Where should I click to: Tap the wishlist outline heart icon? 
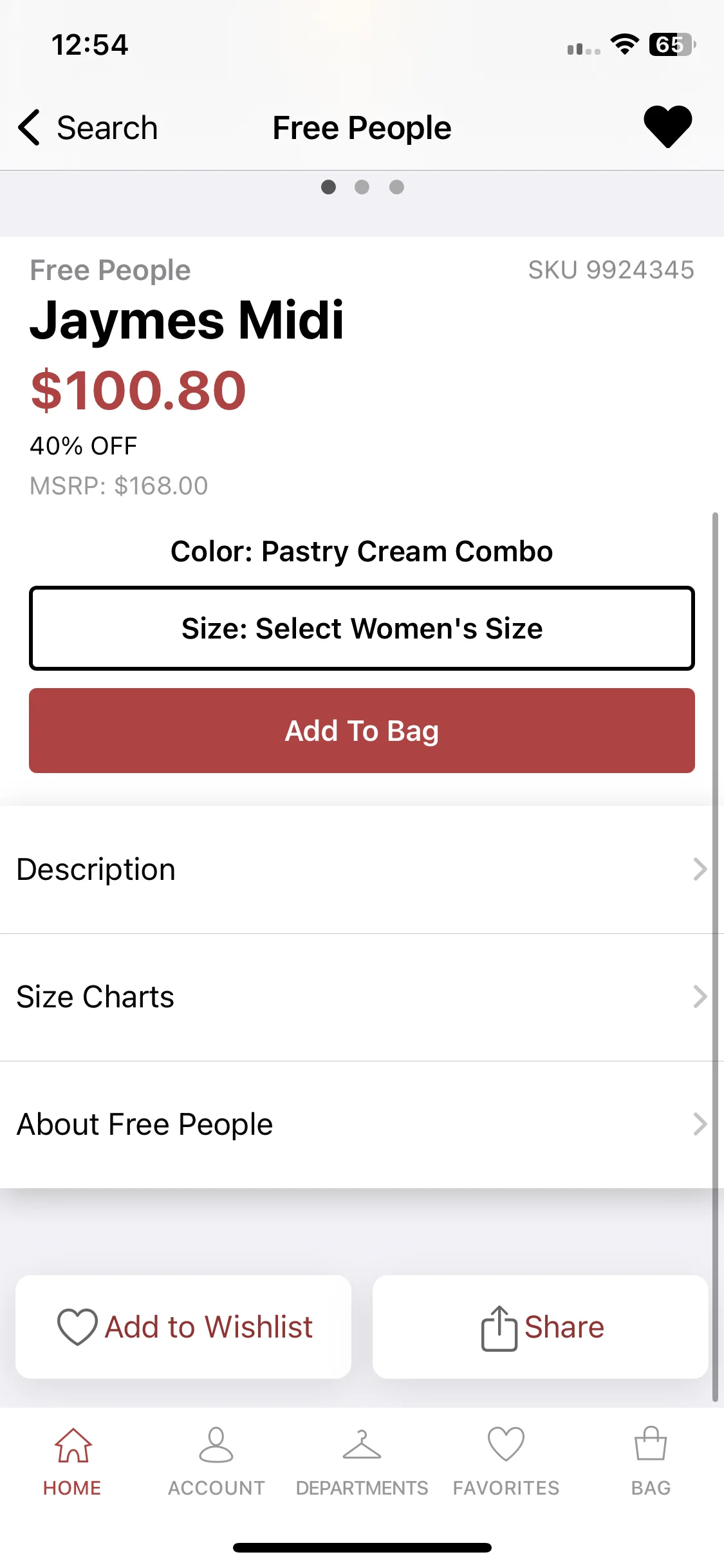click(x=77, y=1327)
